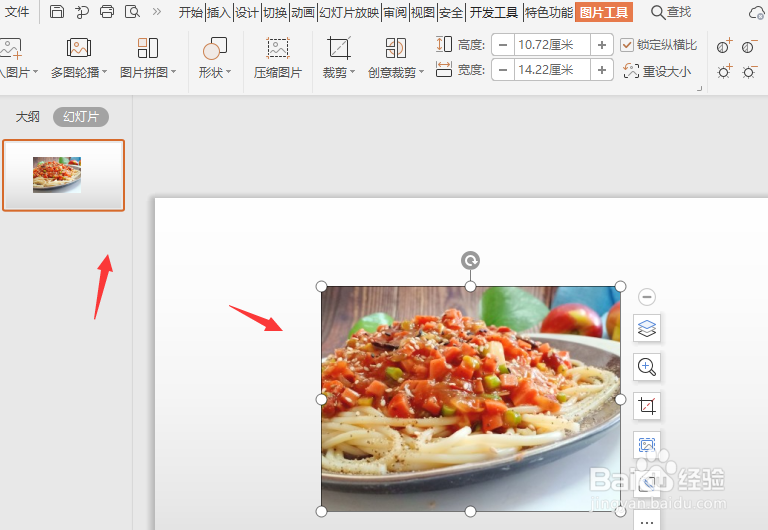Open the 文件 menu
The height and width of the screenshot is (530, 768).
pos(17,11)
